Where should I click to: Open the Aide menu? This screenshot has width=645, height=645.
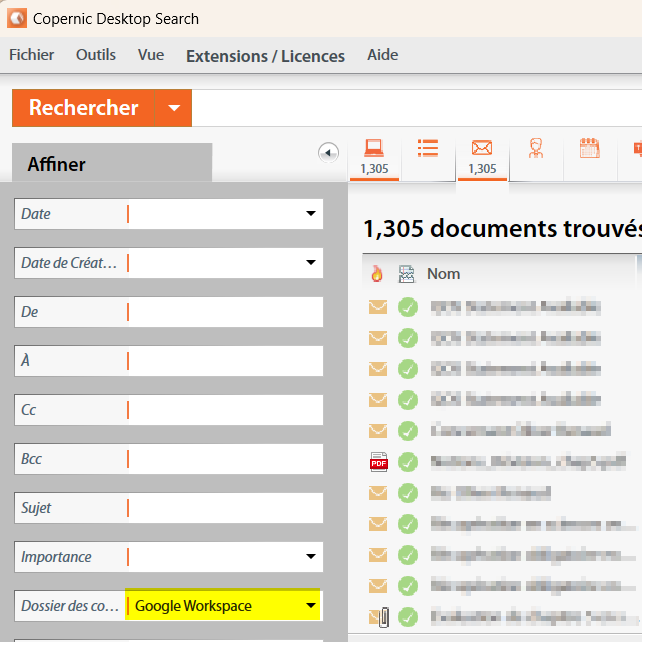382,55
